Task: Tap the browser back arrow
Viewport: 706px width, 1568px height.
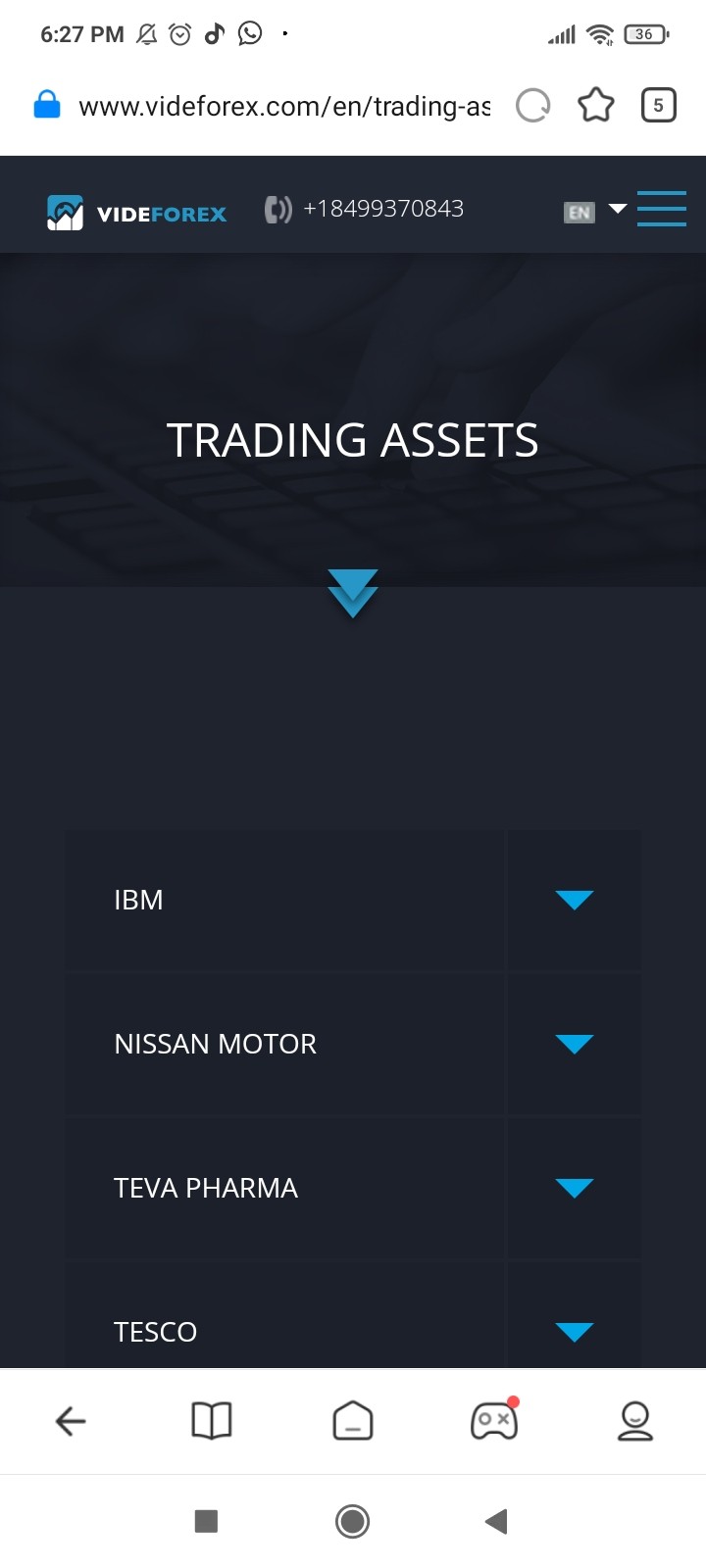Action: pyautogui.click(x=71, y=1420)
